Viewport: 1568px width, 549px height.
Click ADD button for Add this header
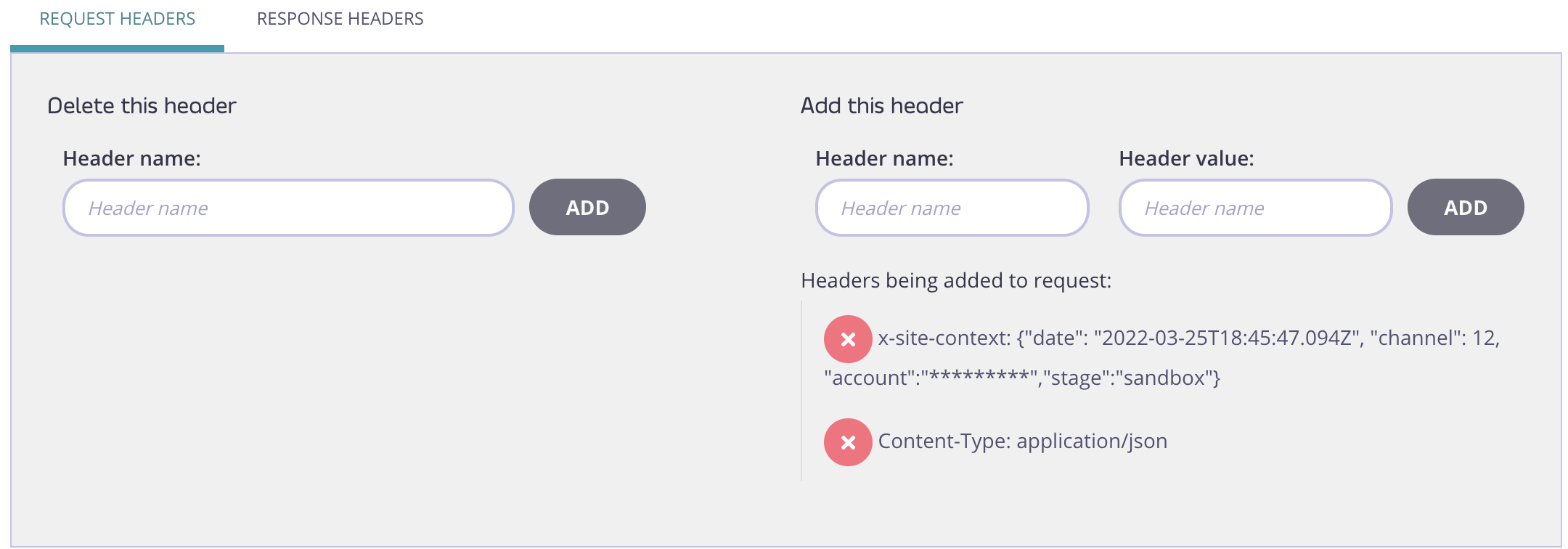[1466, 208]
